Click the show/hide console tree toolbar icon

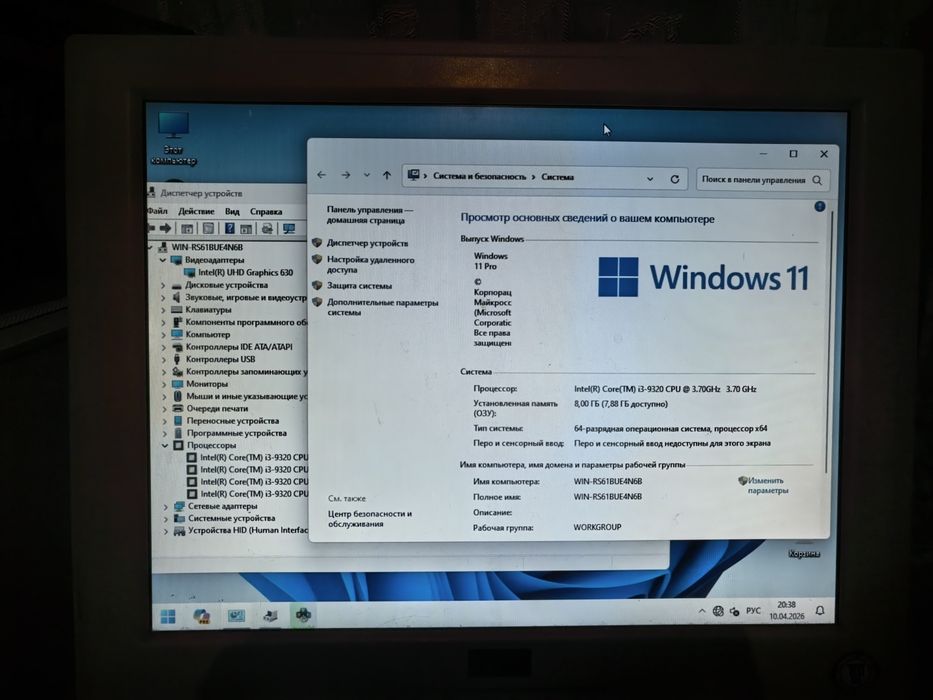pos(187,229)
